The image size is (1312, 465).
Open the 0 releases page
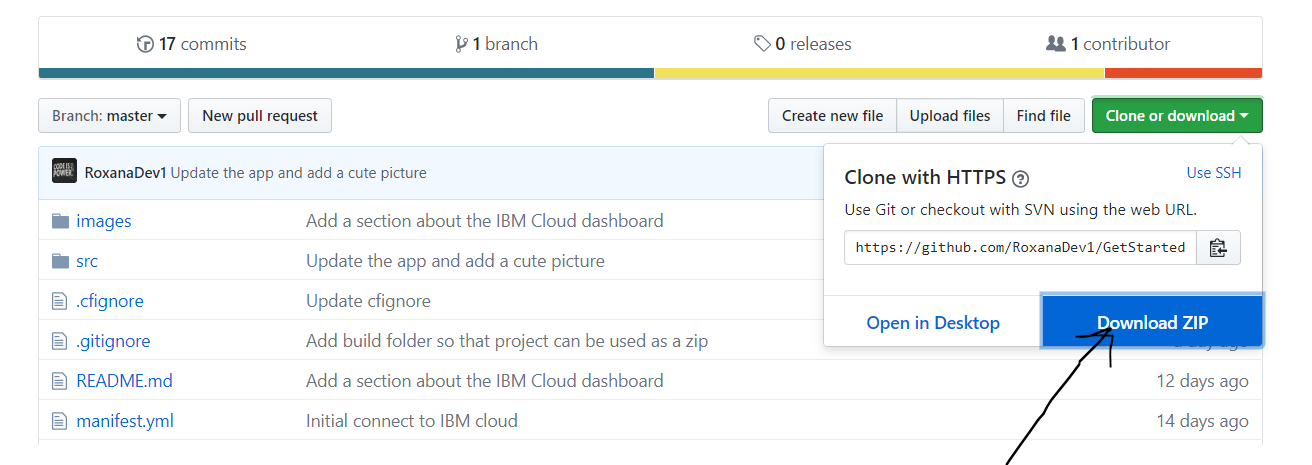(x=803, y=44)
